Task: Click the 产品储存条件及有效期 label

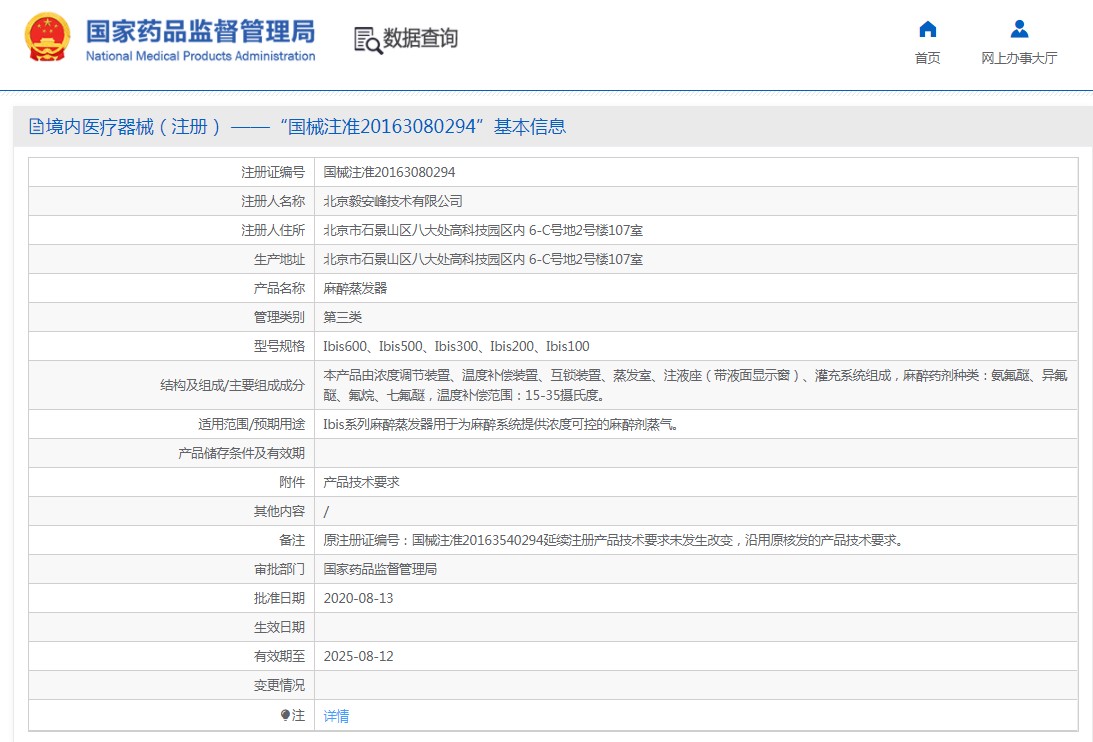Action: click(x=242, y=453)
